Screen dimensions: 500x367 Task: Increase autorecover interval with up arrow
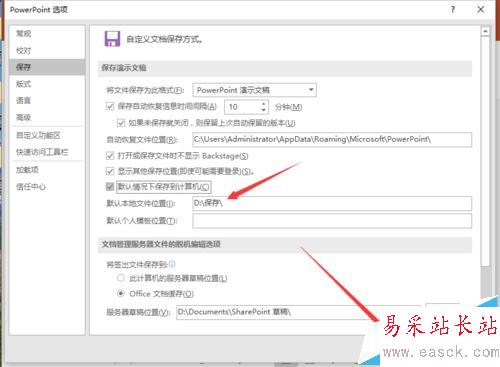pyautogui.click(x=264, y=104)
